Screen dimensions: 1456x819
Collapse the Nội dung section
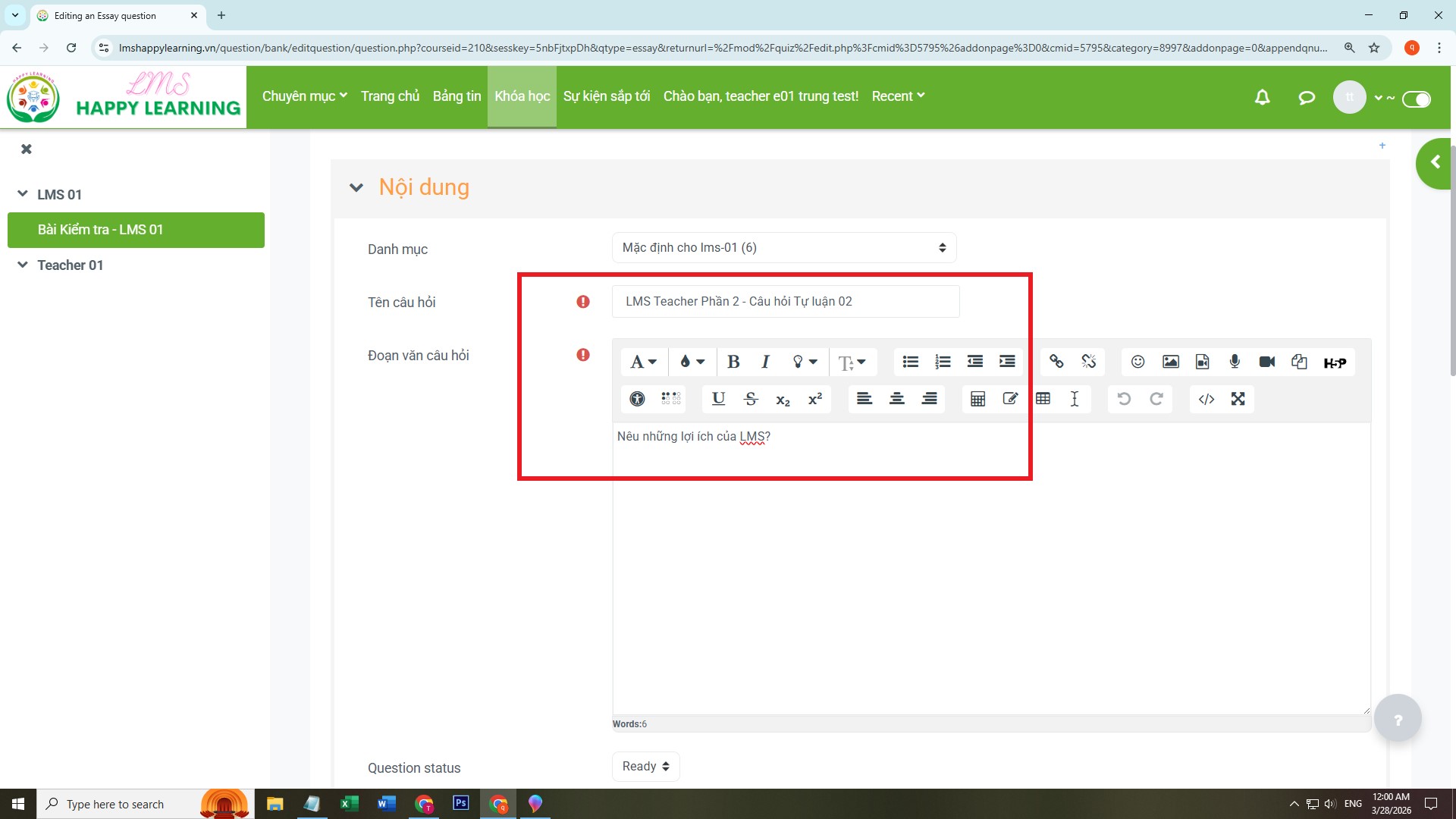[356, 187]
